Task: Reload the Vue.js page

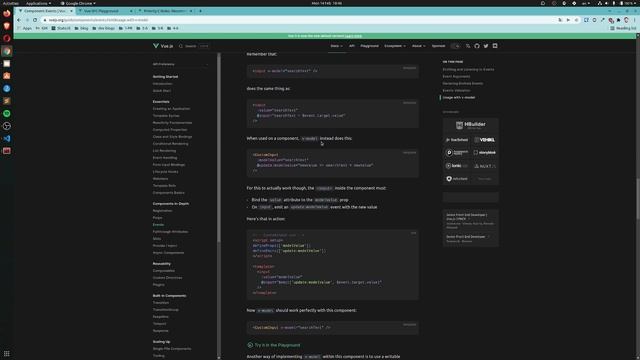Action: tap(35, 20)
